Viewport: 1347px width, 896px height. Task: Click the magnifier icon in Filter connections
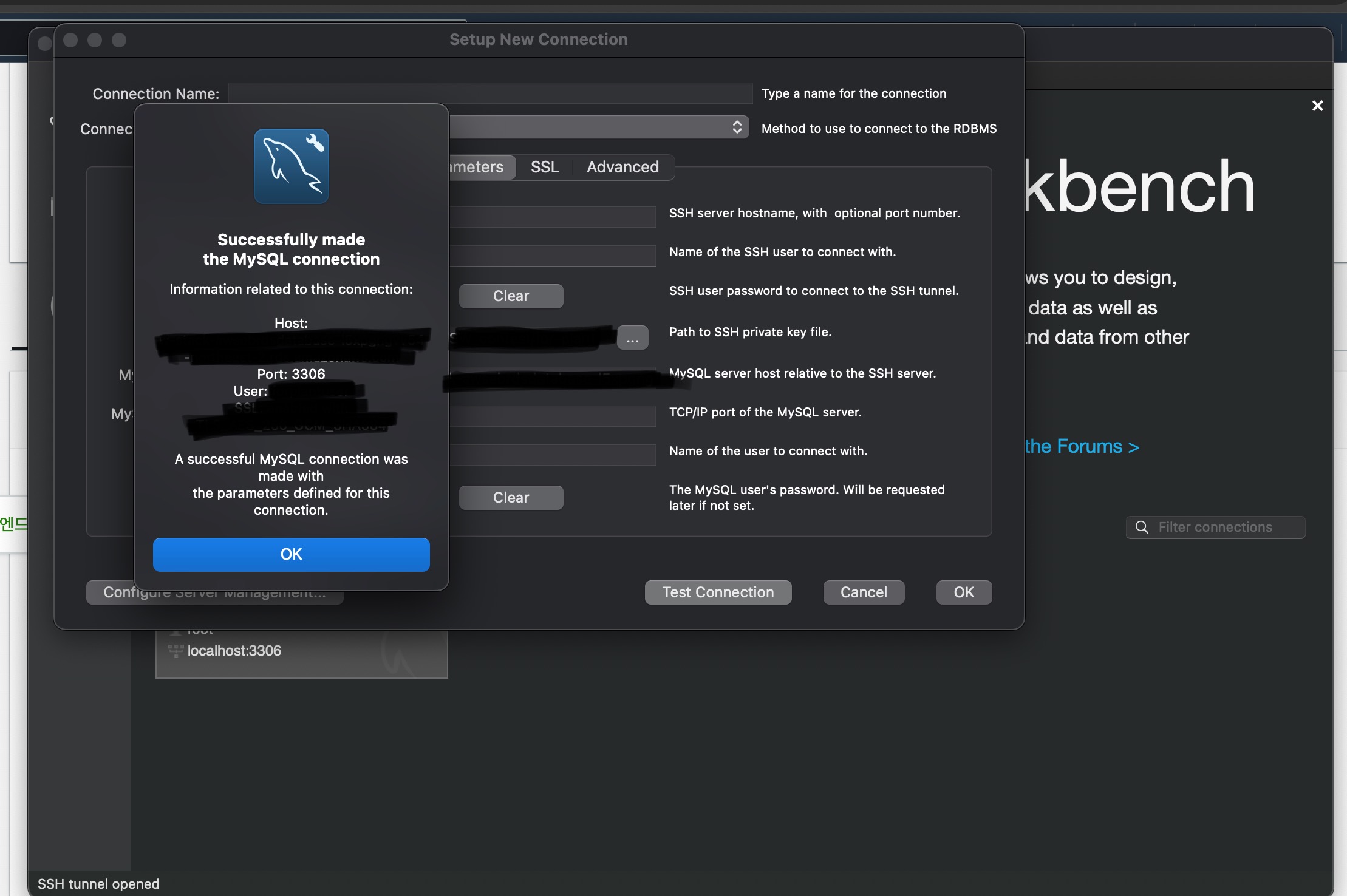tap(1142, 527)
